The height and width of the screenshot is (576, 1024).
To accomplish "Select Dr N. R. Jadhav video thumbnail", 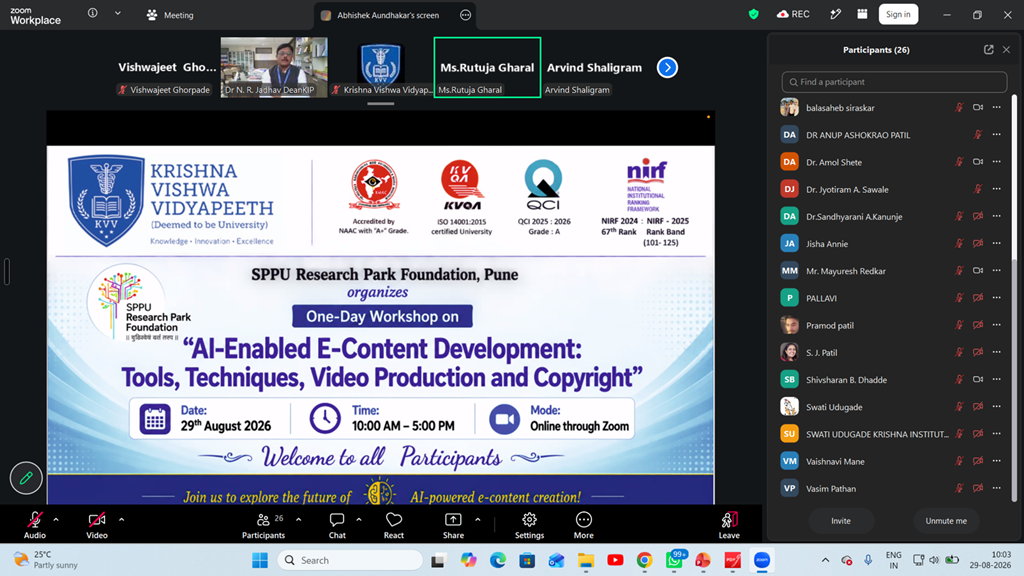I will [274, 67].
